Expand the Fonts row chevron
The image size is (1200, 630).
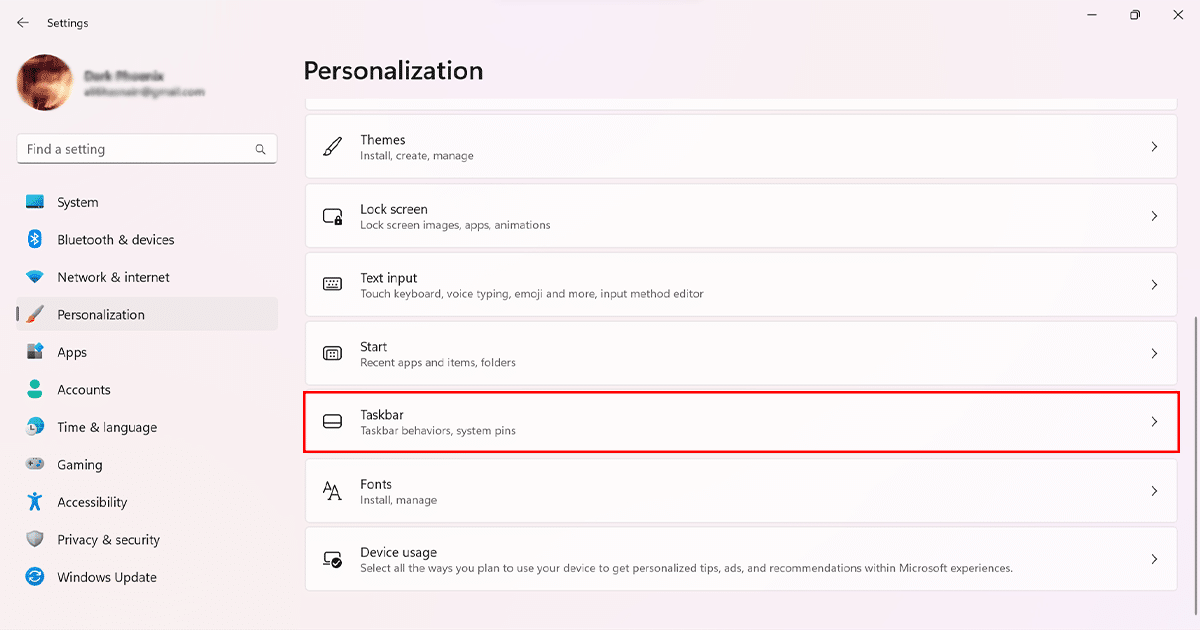click(x=1154, y=491)
